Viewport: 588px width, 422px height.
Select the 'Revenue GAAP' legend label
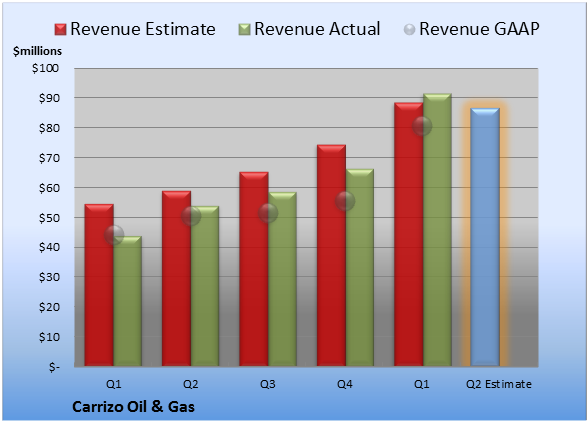pos(479,29)
